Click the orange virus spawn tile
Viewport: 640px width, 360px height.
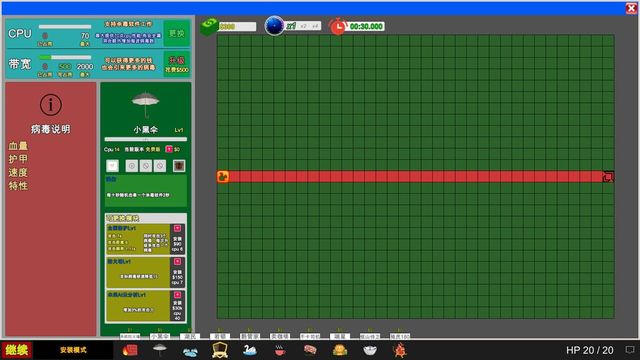tap(222, 176)
